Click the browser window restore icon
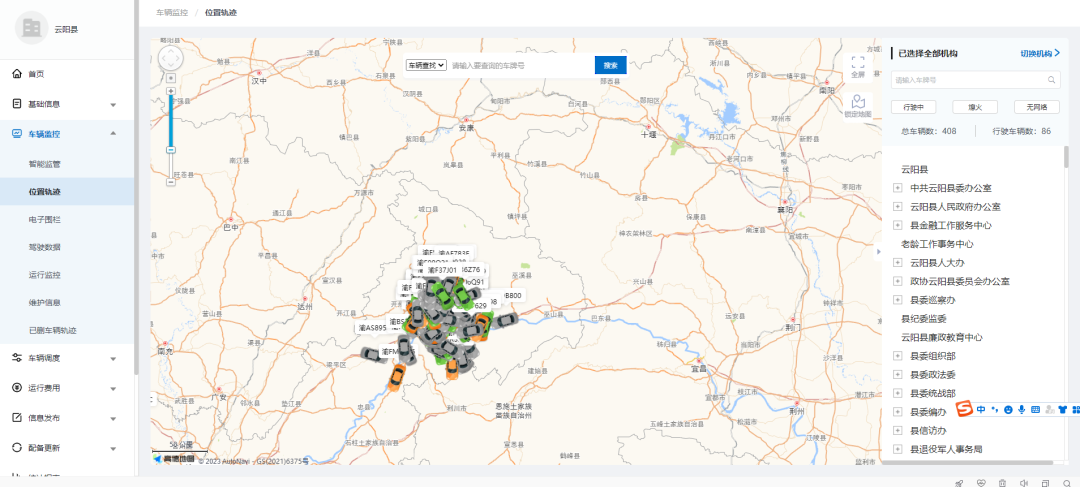Viewport: 1080px width, 487px height. 1046,483
